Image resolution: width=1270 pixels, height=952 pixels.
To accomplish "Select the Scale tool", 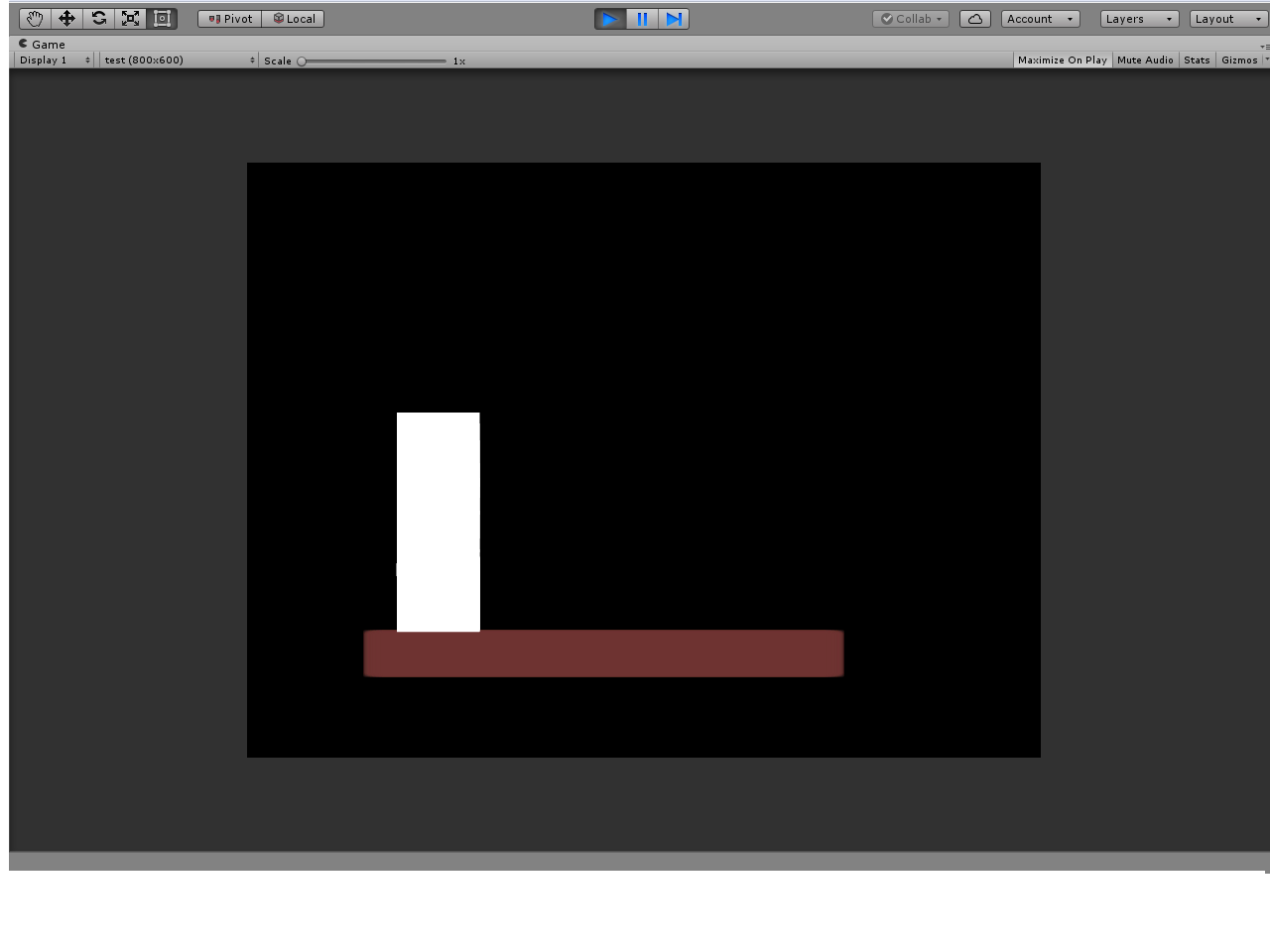I will coord(130,18).
